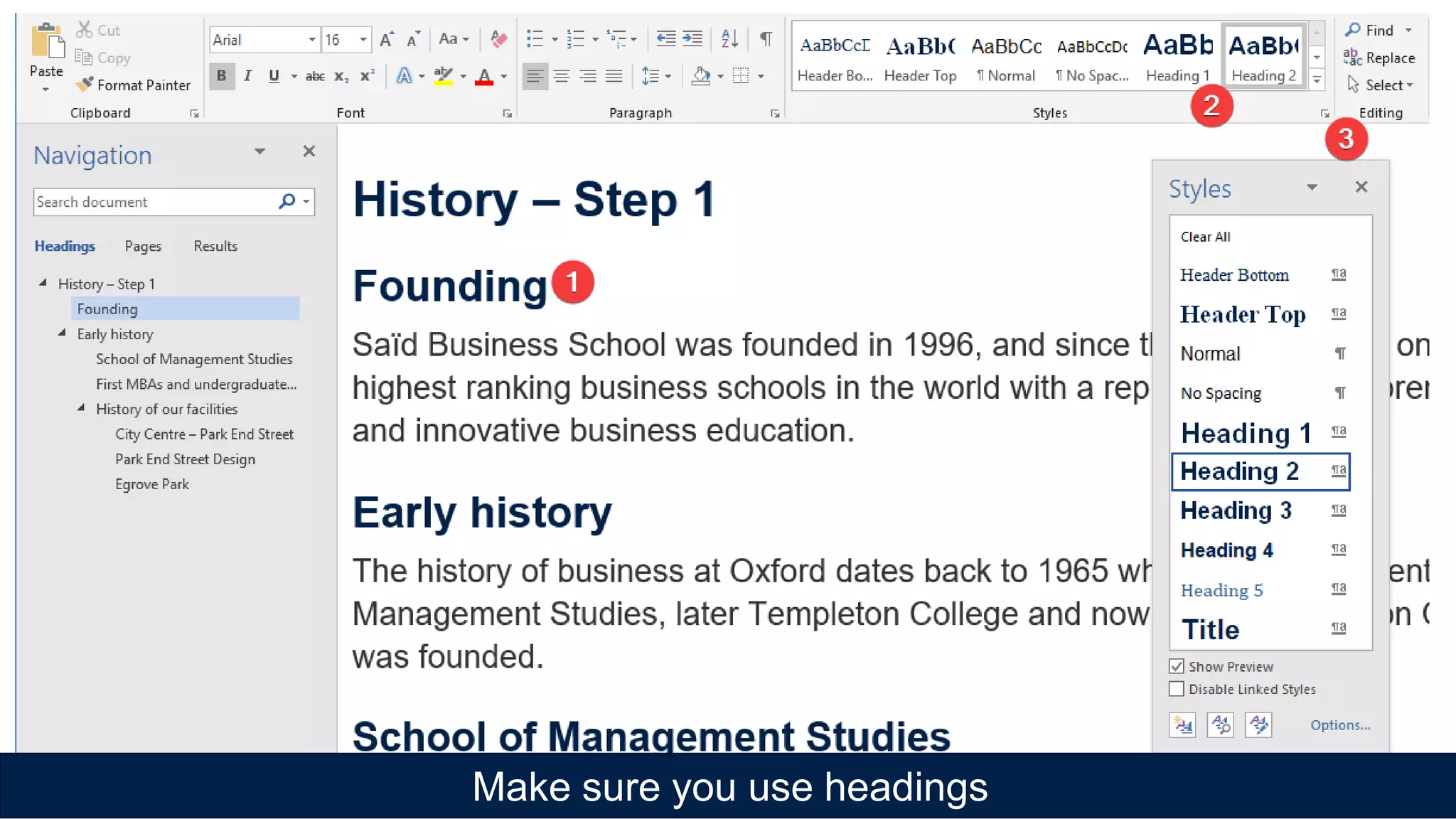
Task: Switch to the Pages tab in Navigation
Action: [143, 246]
